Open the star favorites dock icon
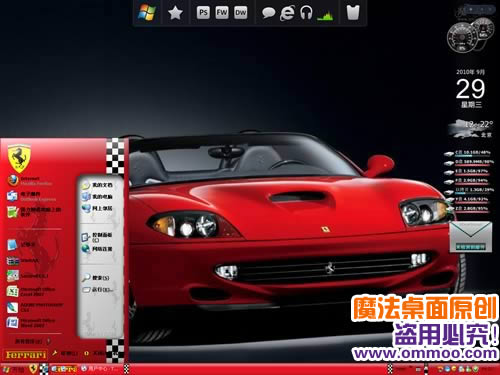Screen dimensions: 500x375 pos(175,13)
